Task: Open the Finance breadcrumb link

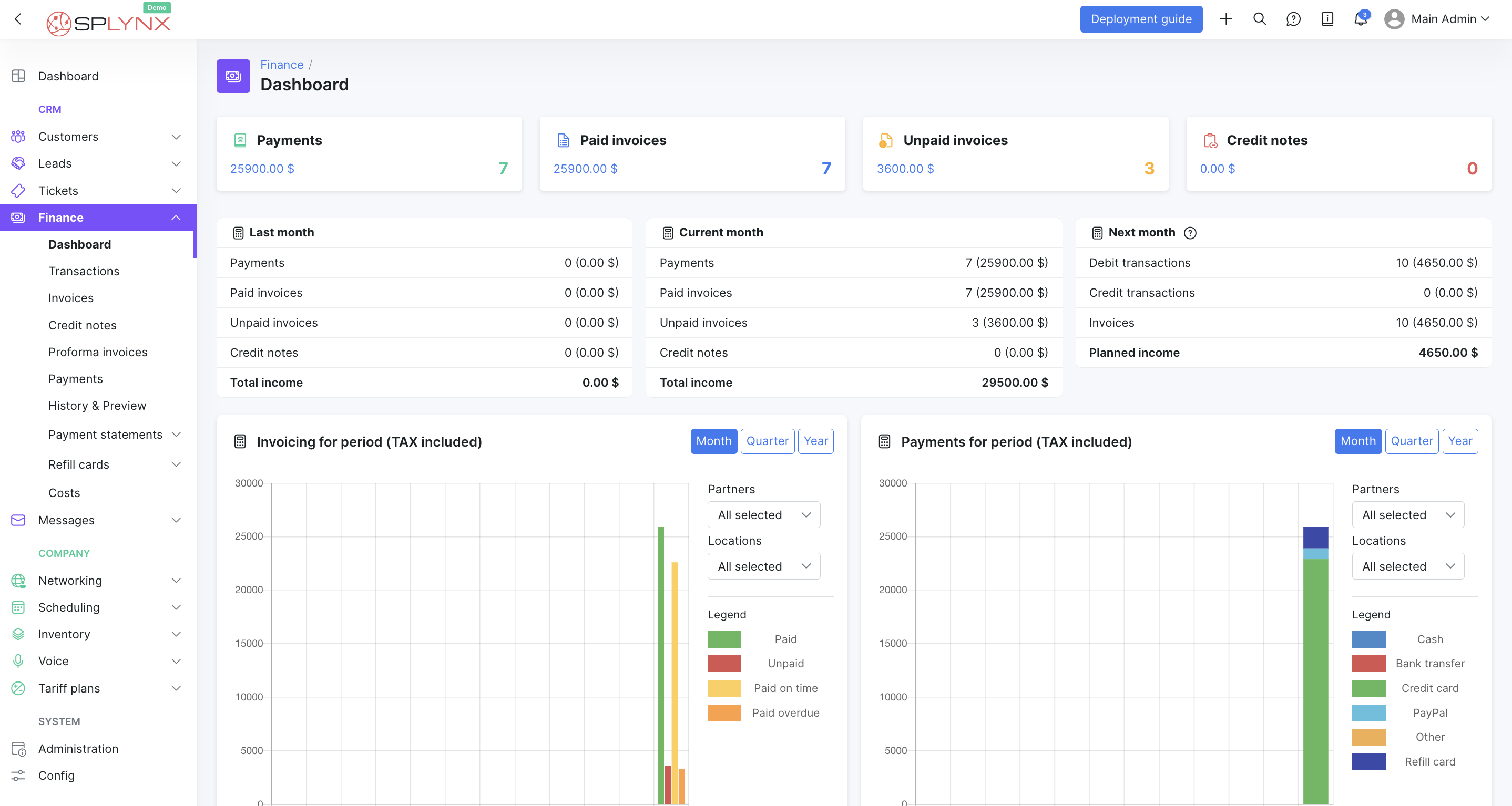Action: coord(282,65)
